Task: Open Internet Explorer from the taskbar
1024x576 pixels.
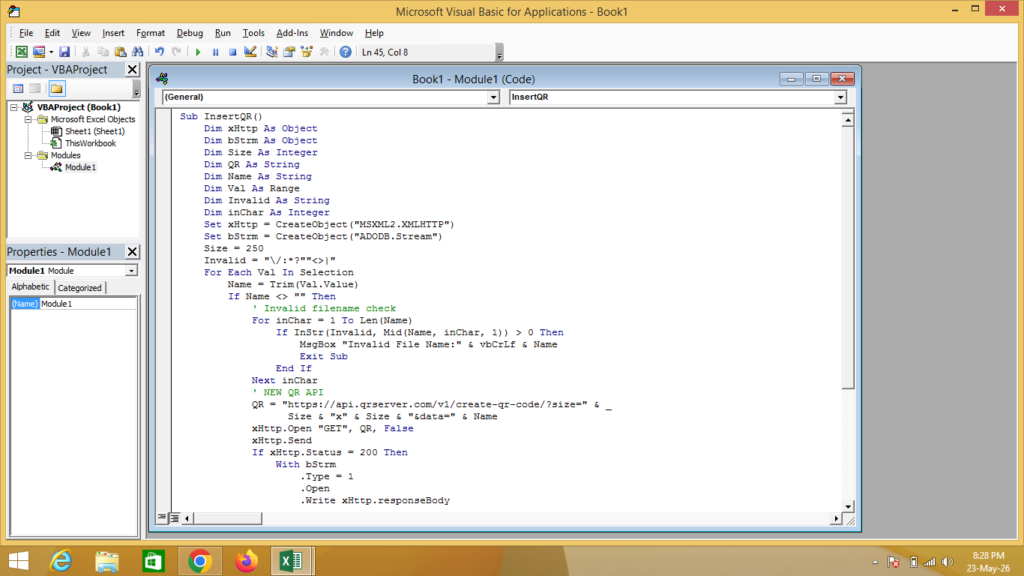Action: [61, 561]
